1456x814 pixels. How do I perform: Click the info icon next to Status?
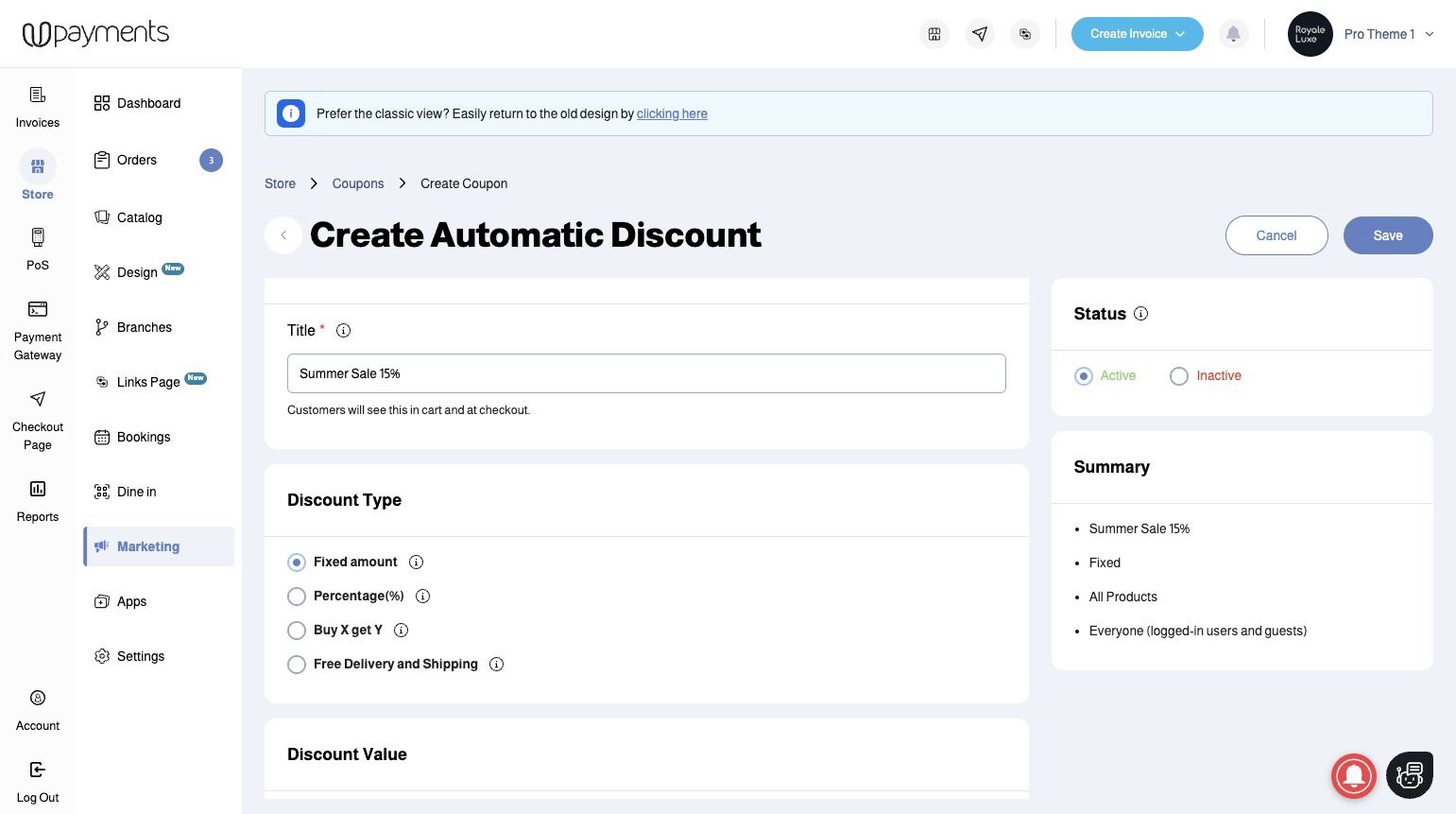[x=1141, y=314]
